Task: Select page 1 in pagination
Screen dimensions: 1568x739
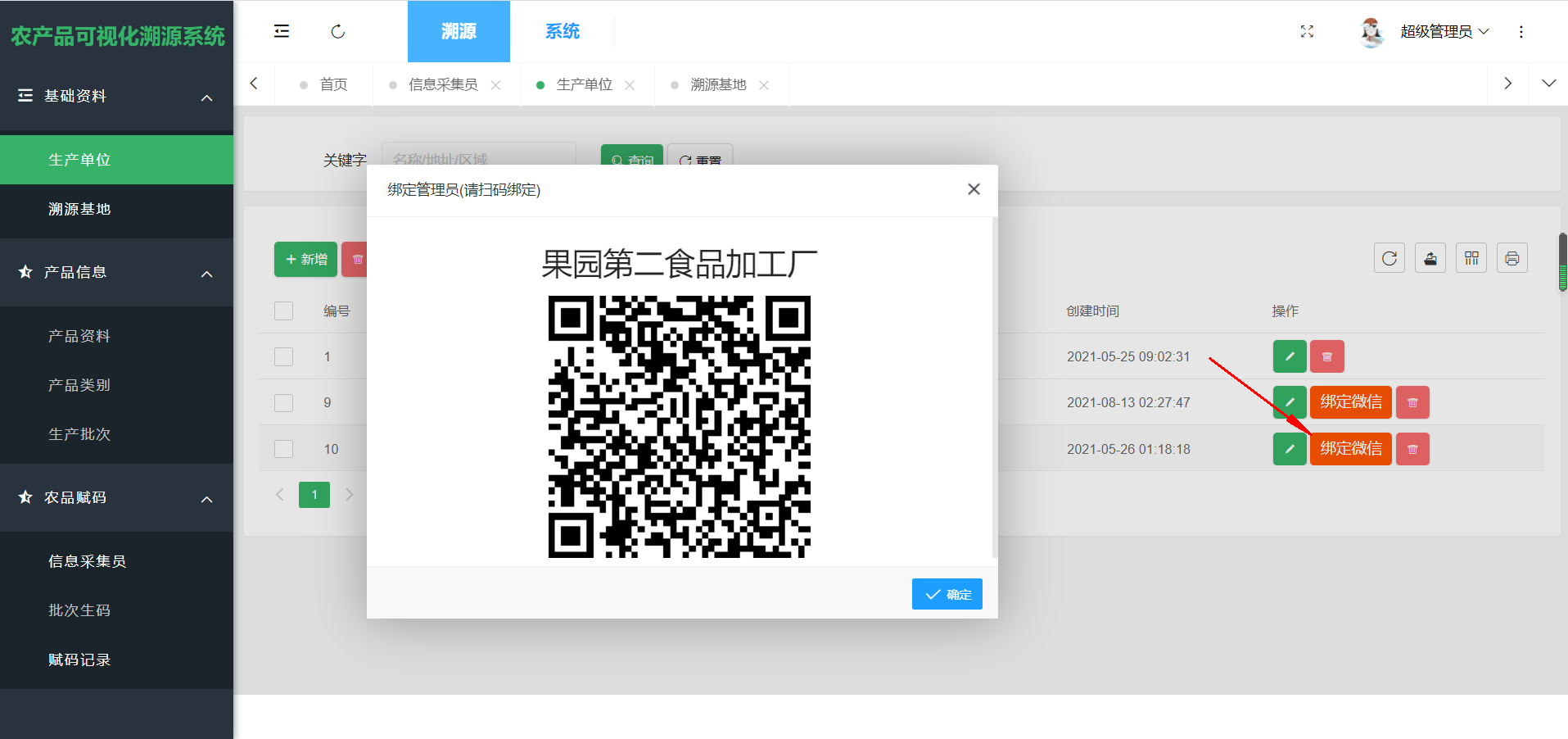Action: [314, 495]
